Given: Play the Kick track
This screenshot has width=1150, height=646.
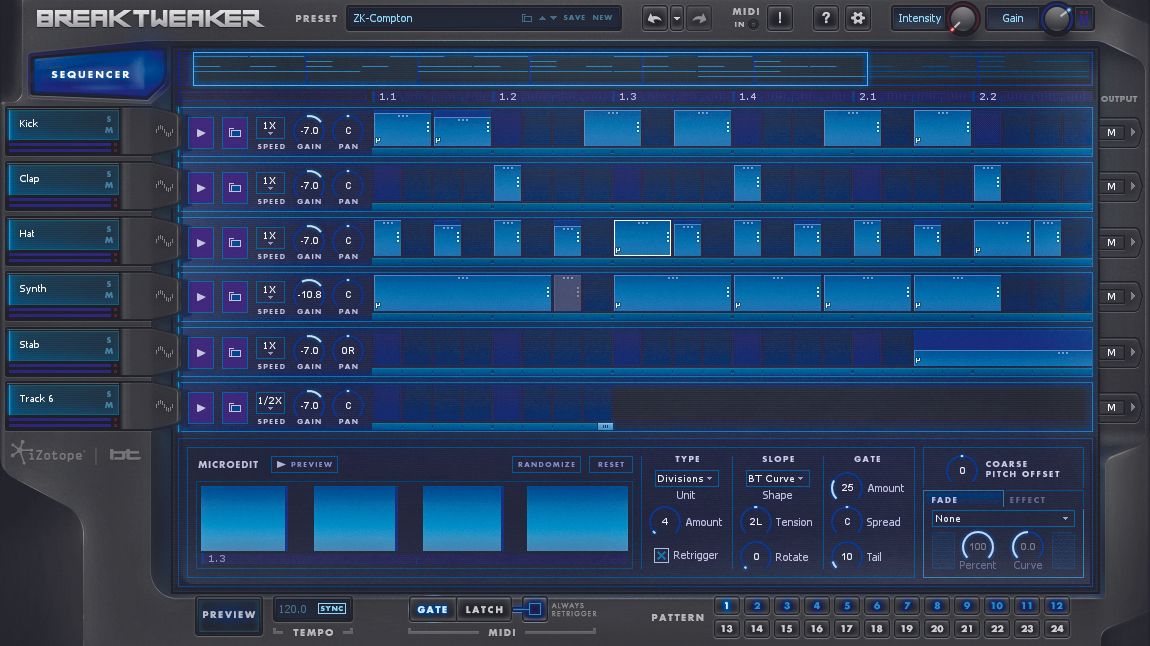Looking at the screenshot, I should [x=200, y=133].
